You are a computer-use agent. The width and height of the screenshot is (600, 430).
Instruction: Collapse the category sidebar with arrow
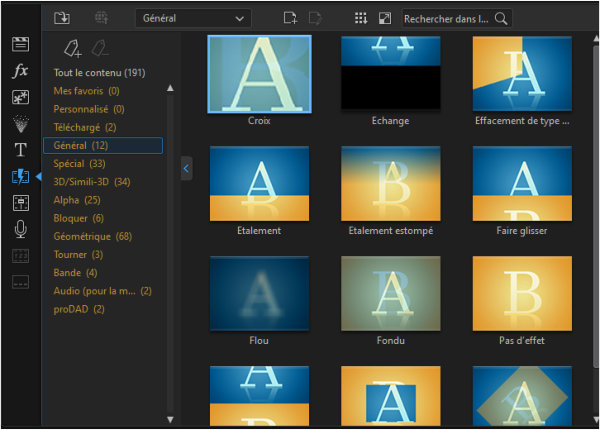click(x=186, y=170)
